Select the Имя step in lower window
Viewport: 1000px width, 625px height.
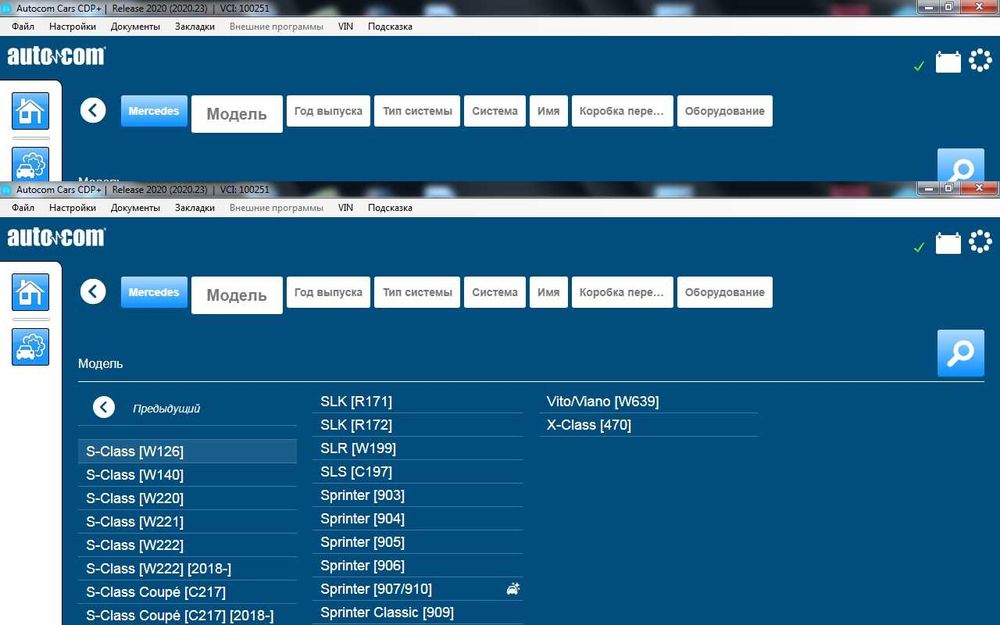point(548,292)
